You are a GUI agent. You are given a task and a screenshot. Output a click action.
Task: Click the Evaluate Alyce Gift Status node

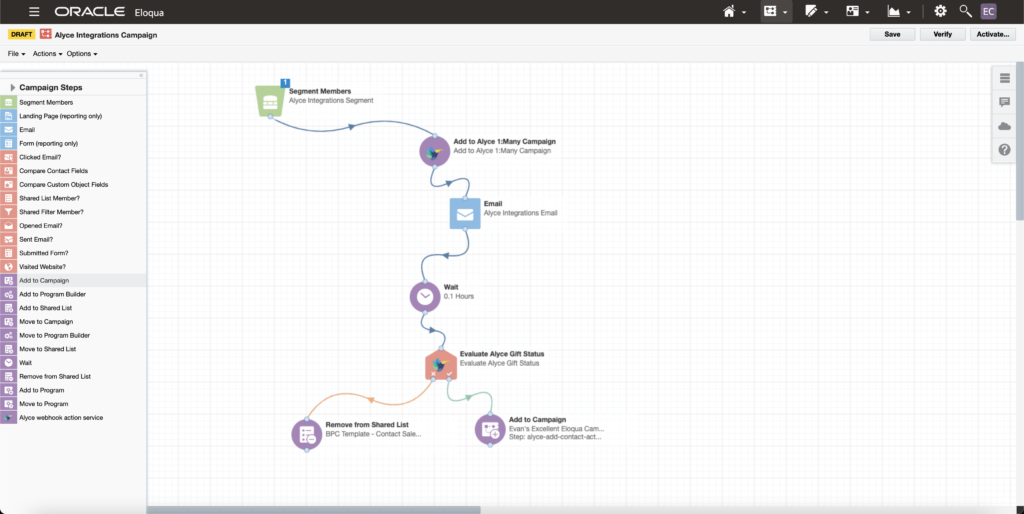[441, 364]
